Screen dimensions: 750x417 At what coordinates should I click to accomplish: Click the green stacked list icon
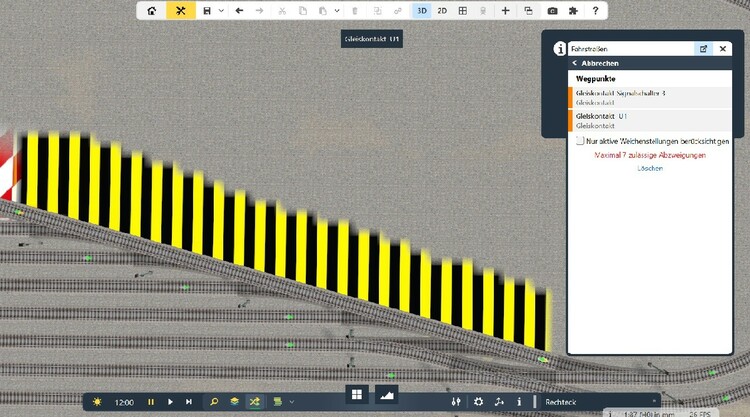(277, 402)
